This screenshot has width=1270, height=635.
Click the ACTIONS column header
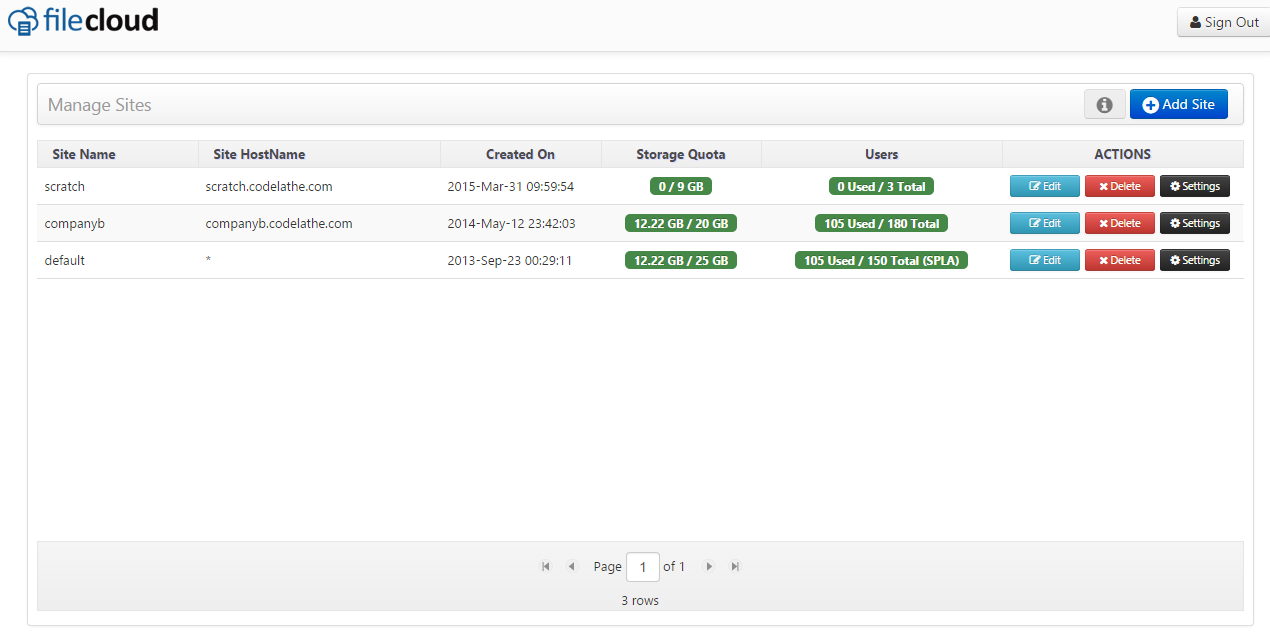coord(1123,154)
